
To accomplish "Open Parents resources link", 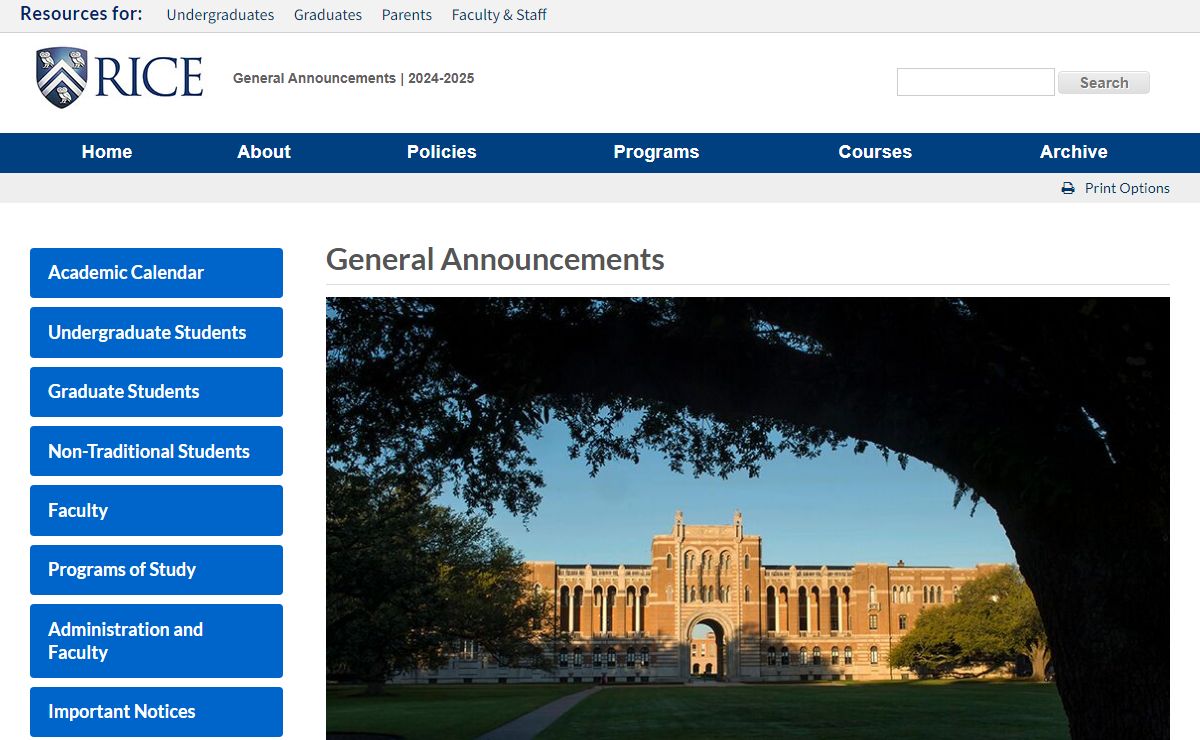I will (407, 15).
